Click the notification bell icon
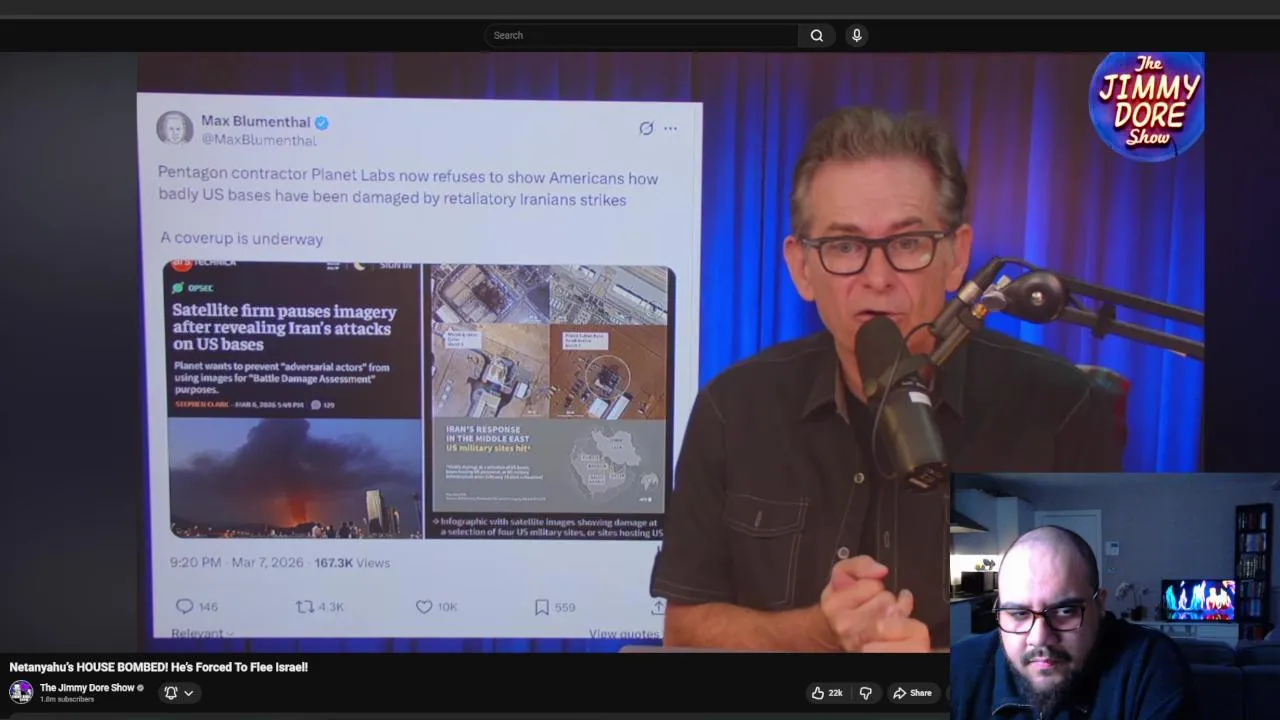This screenshot has height=720, width=1280. [x=171, y=692]
